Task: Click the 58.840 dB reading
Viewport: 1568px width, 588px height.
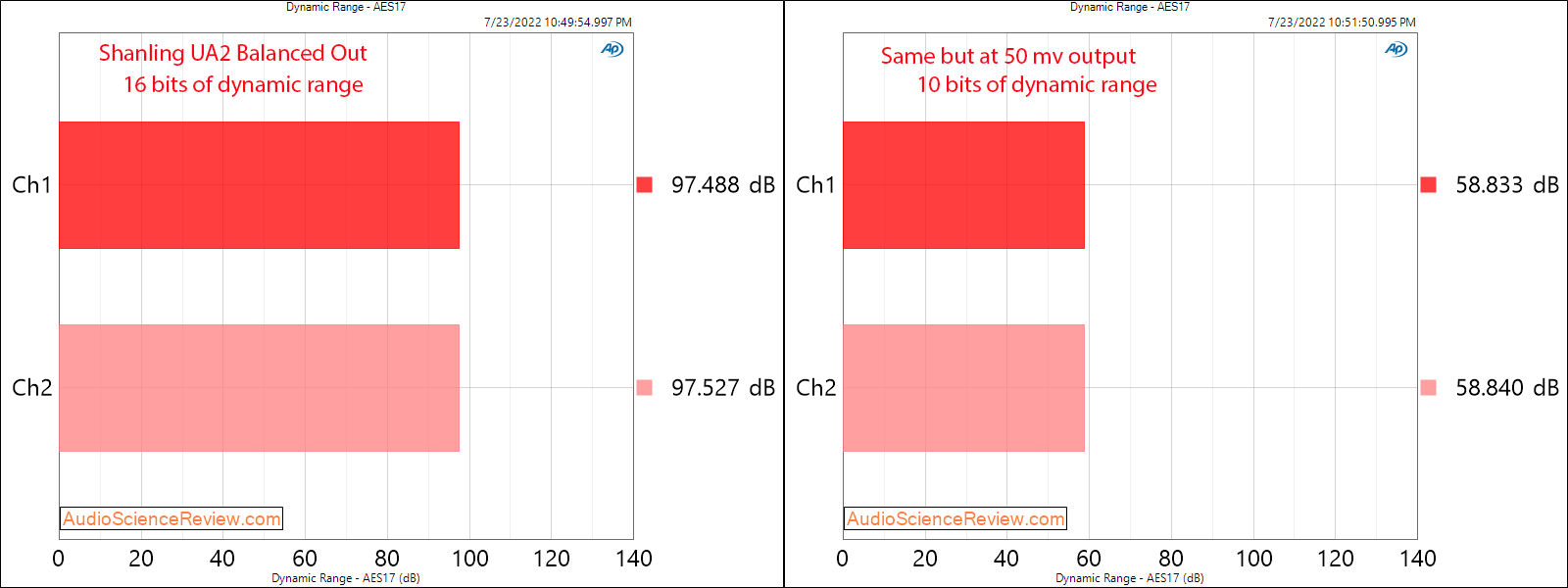Action: (x=1506, y=387)
